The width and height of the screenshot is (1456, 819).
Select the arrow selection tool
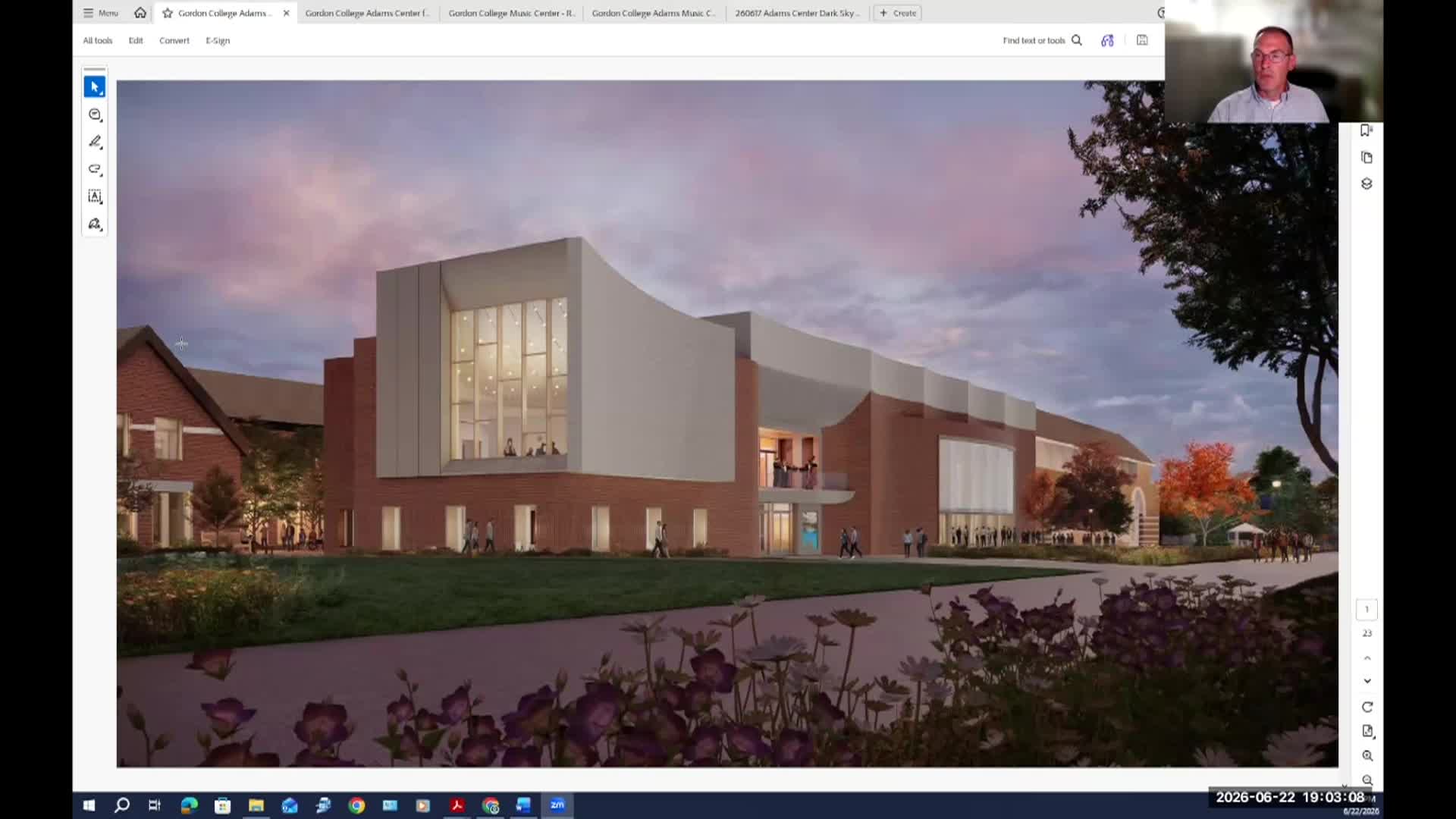[95, 87]
